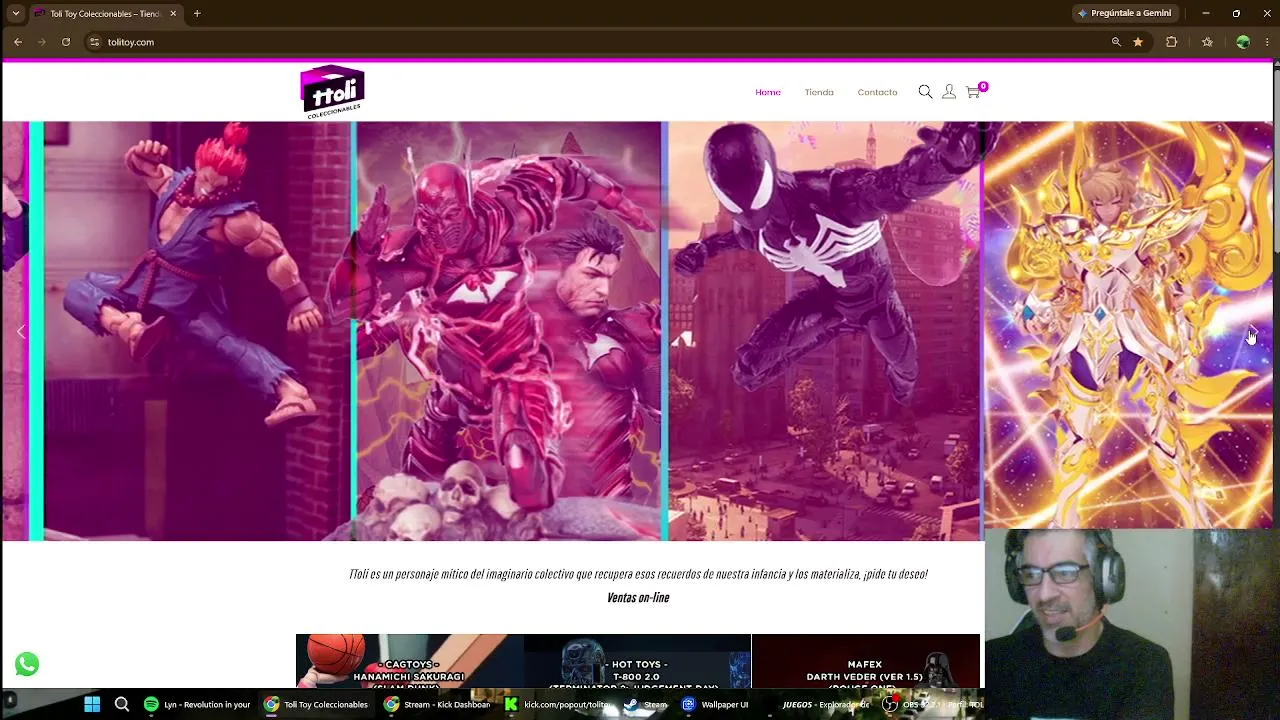Open the user account icon
Viewport: 1280px width, 720px height.
(949, 92)
